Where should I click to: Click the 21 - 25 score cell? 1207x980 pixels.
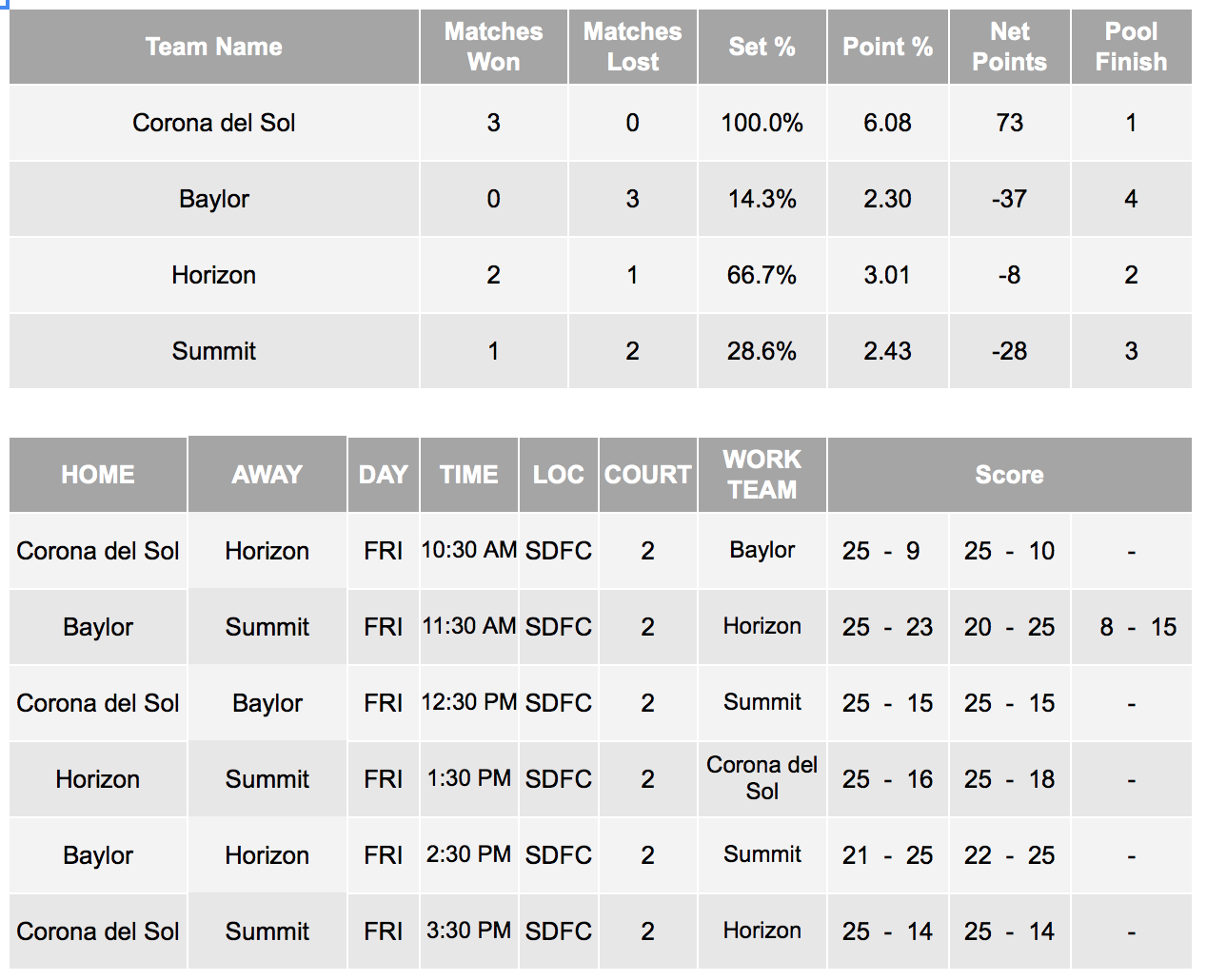888,855
